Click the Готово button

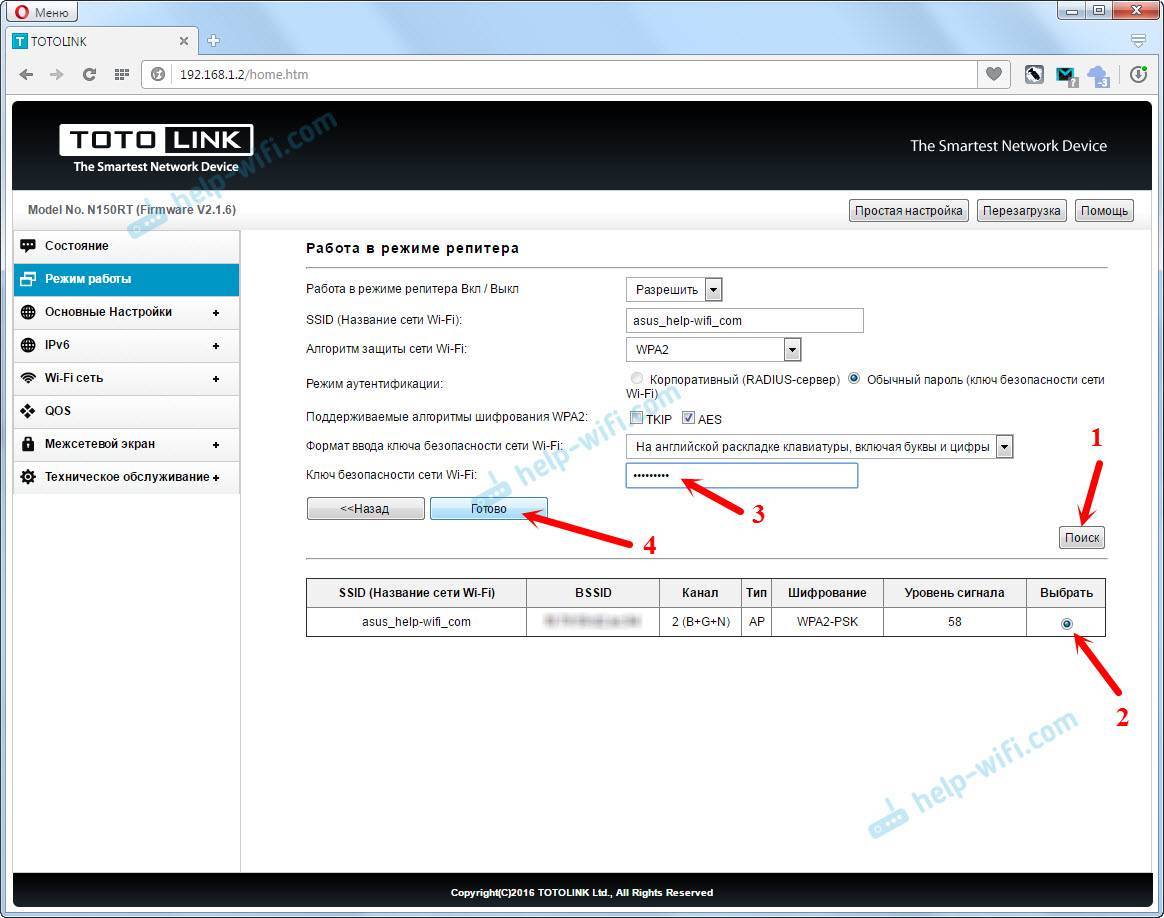(488, 508)
